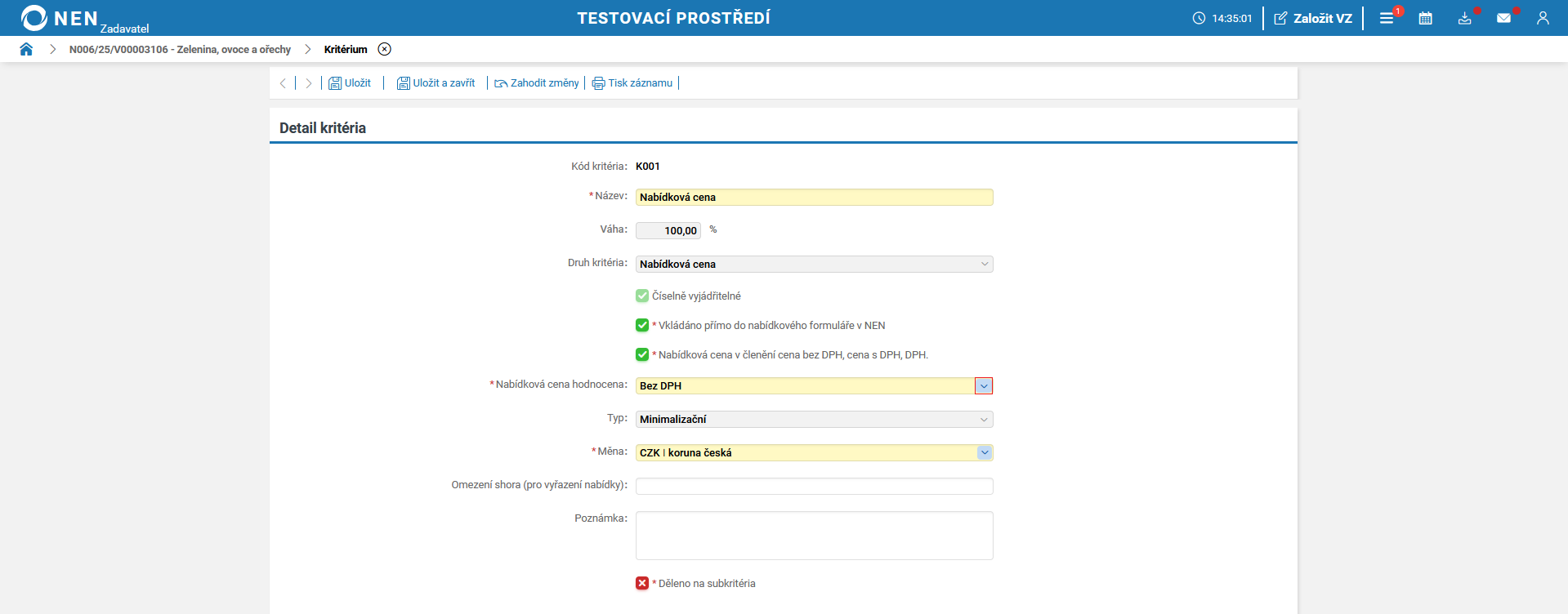Image resolution: width=1568 pixels, height=614 pixels.
Task: Click 'Zahodit změny' button
Action: click(536, 83)
